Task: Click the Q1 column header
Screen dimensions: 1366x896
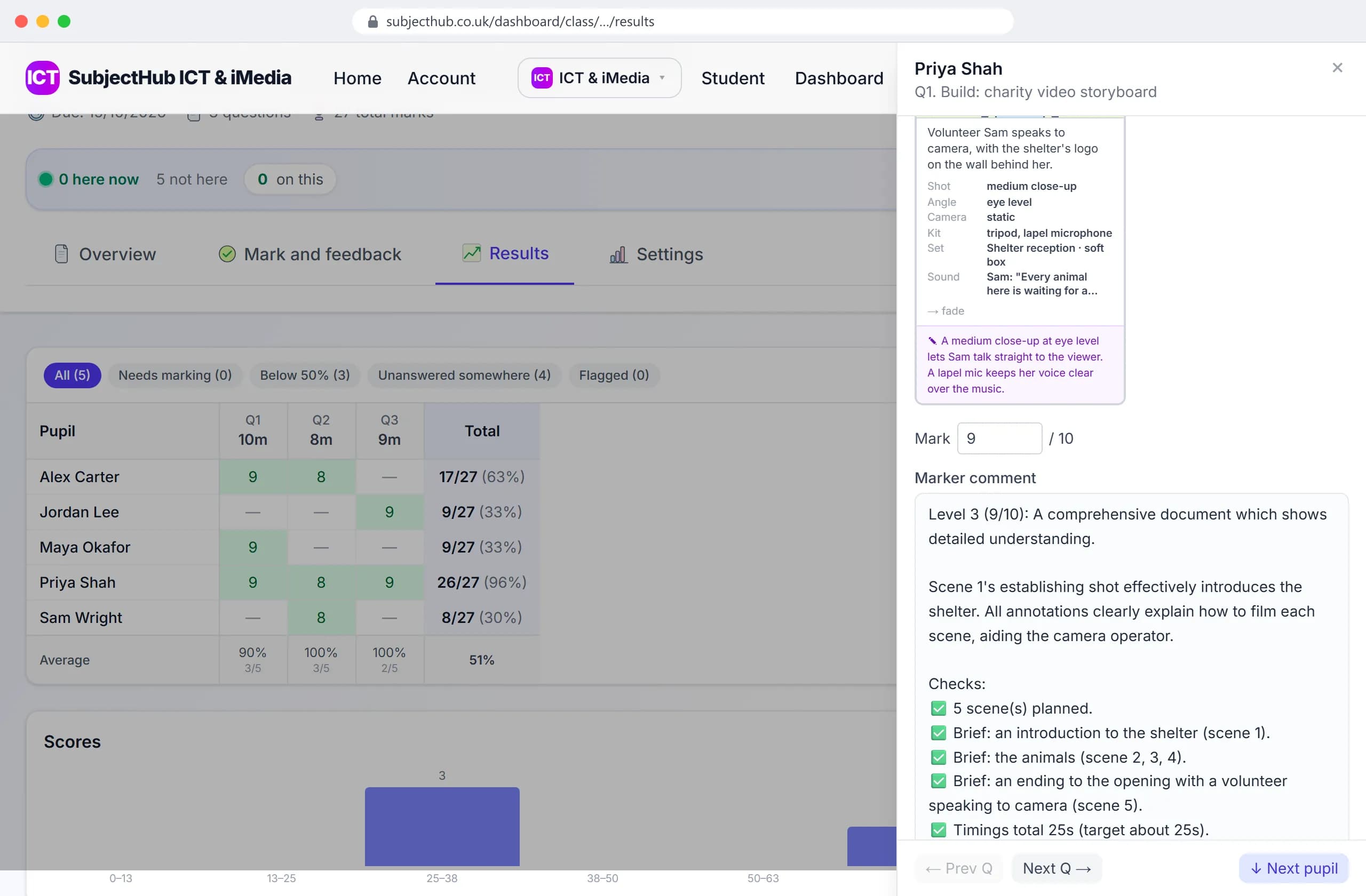Action: (x=252, y=430)
